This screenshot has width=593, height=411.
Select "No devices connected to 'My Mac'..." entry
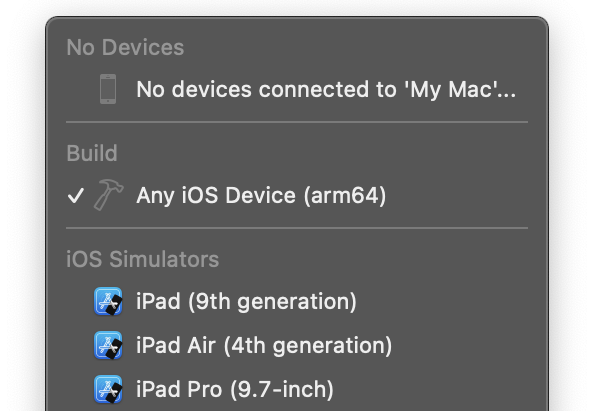coord(297,90)
